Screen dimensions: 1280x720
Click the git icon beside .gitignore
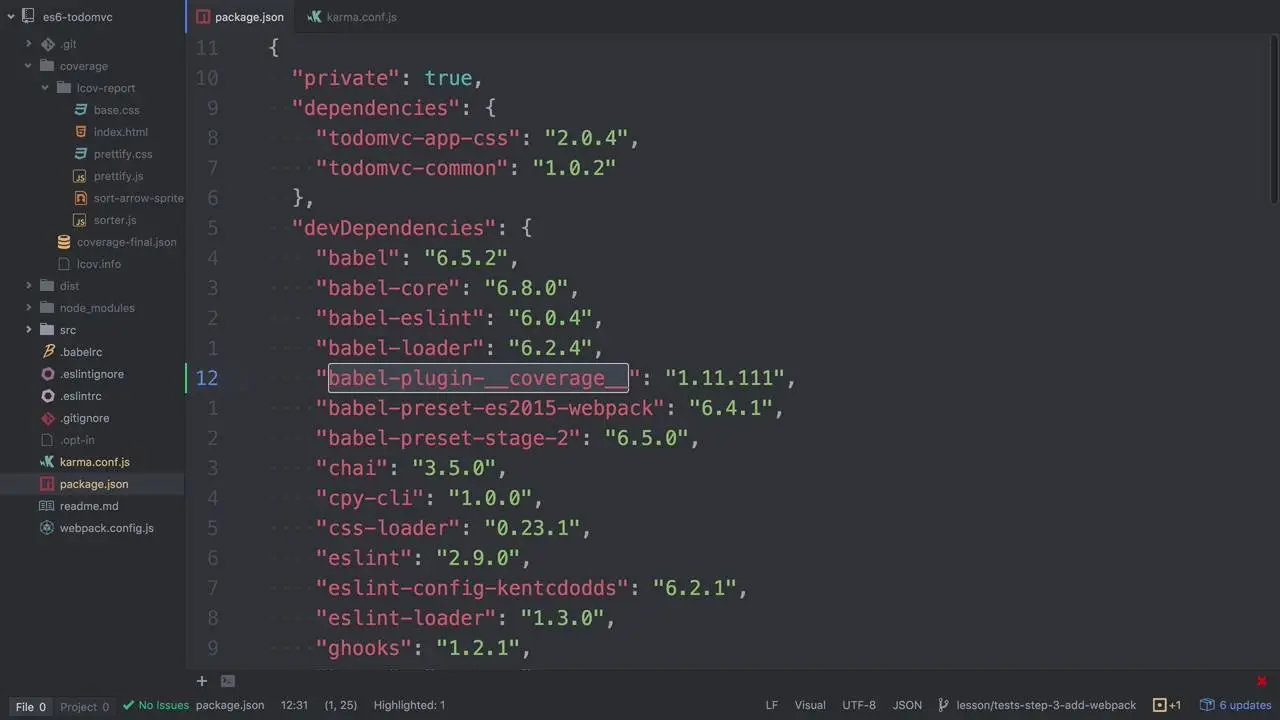47,418
